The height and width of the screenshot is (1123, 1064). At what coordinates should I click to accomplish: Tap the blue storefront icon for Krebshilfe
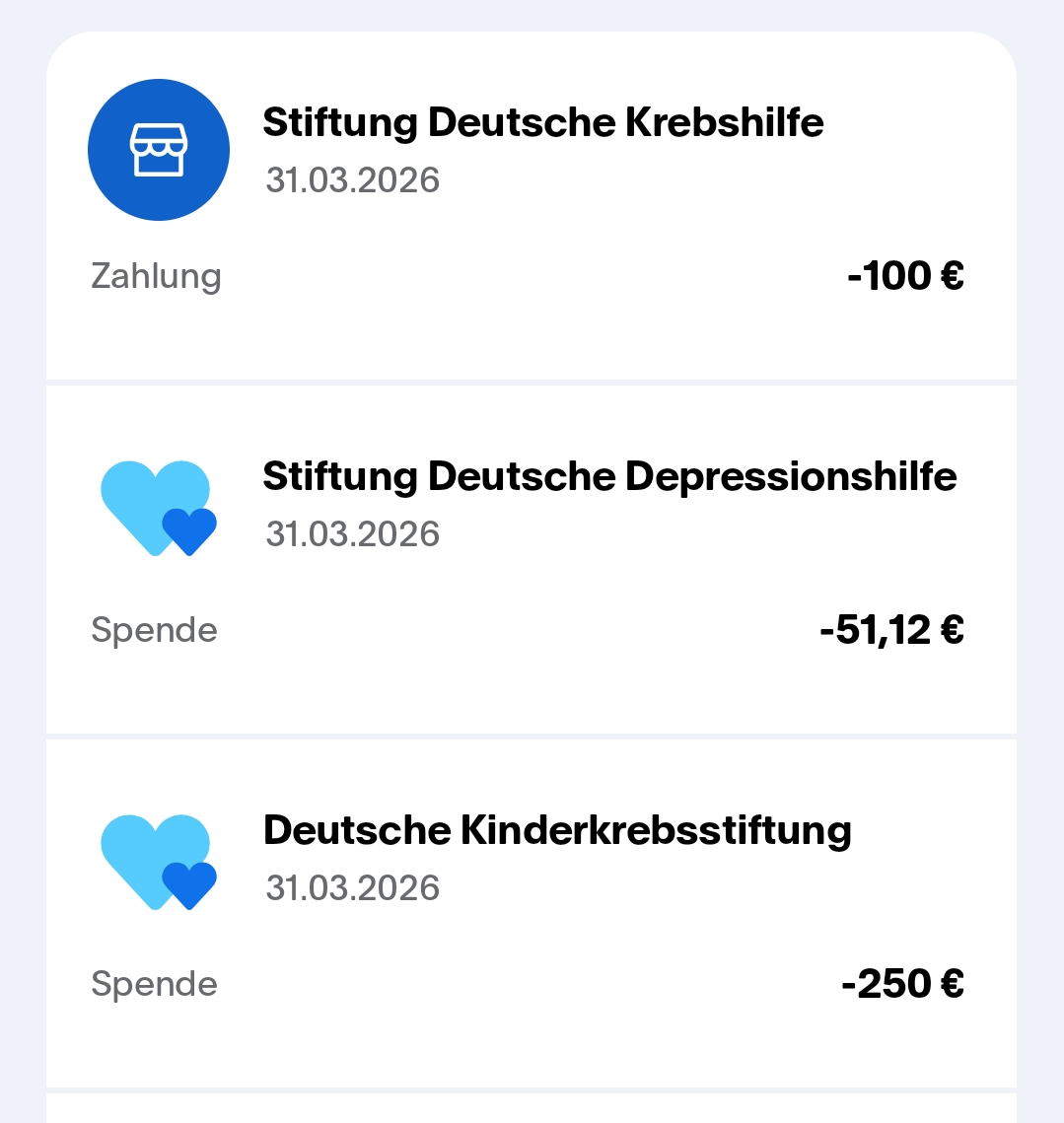click(x=158, y=150)
